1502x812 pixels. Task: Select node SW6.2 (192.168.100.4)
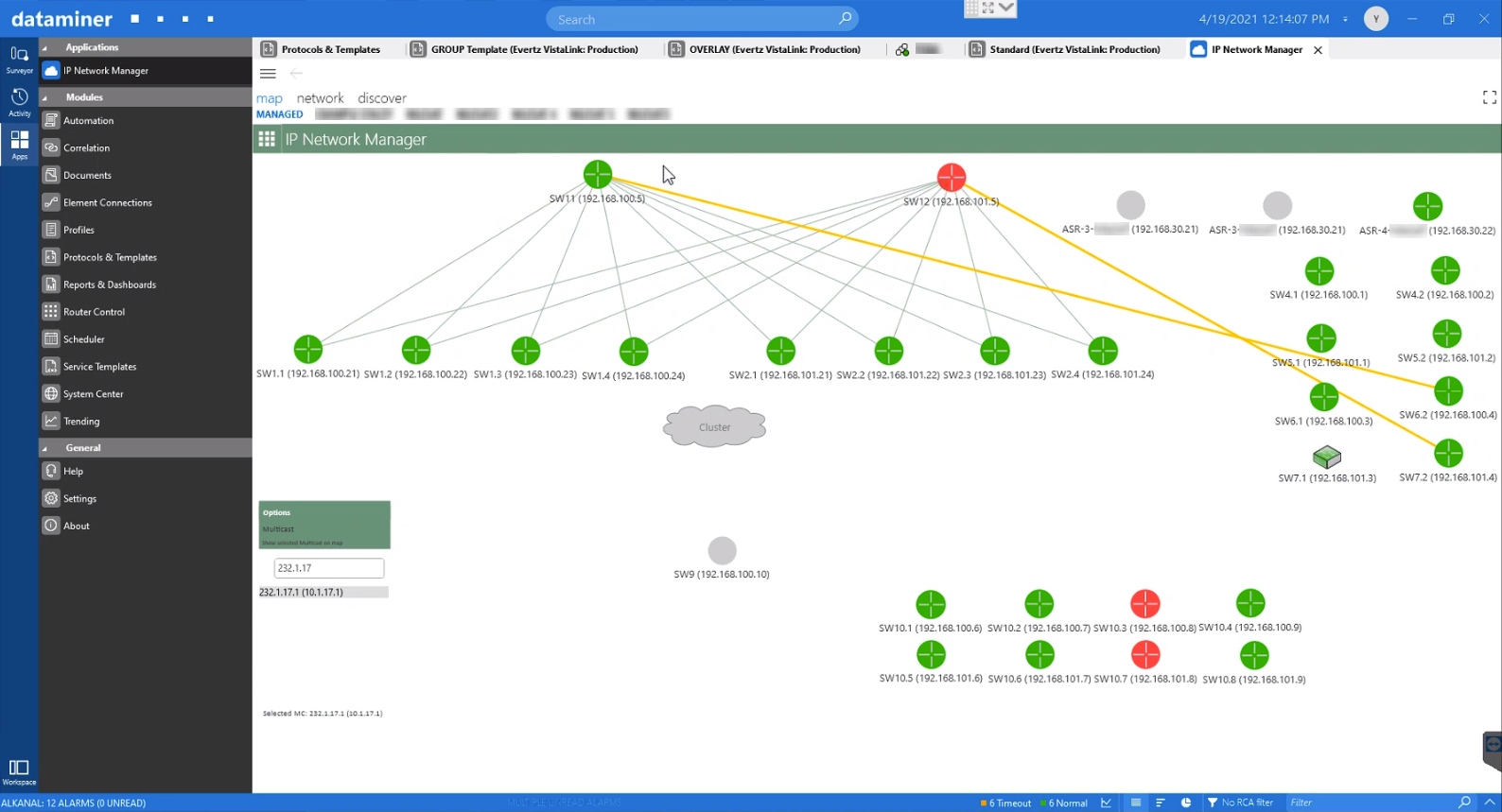1448,390
